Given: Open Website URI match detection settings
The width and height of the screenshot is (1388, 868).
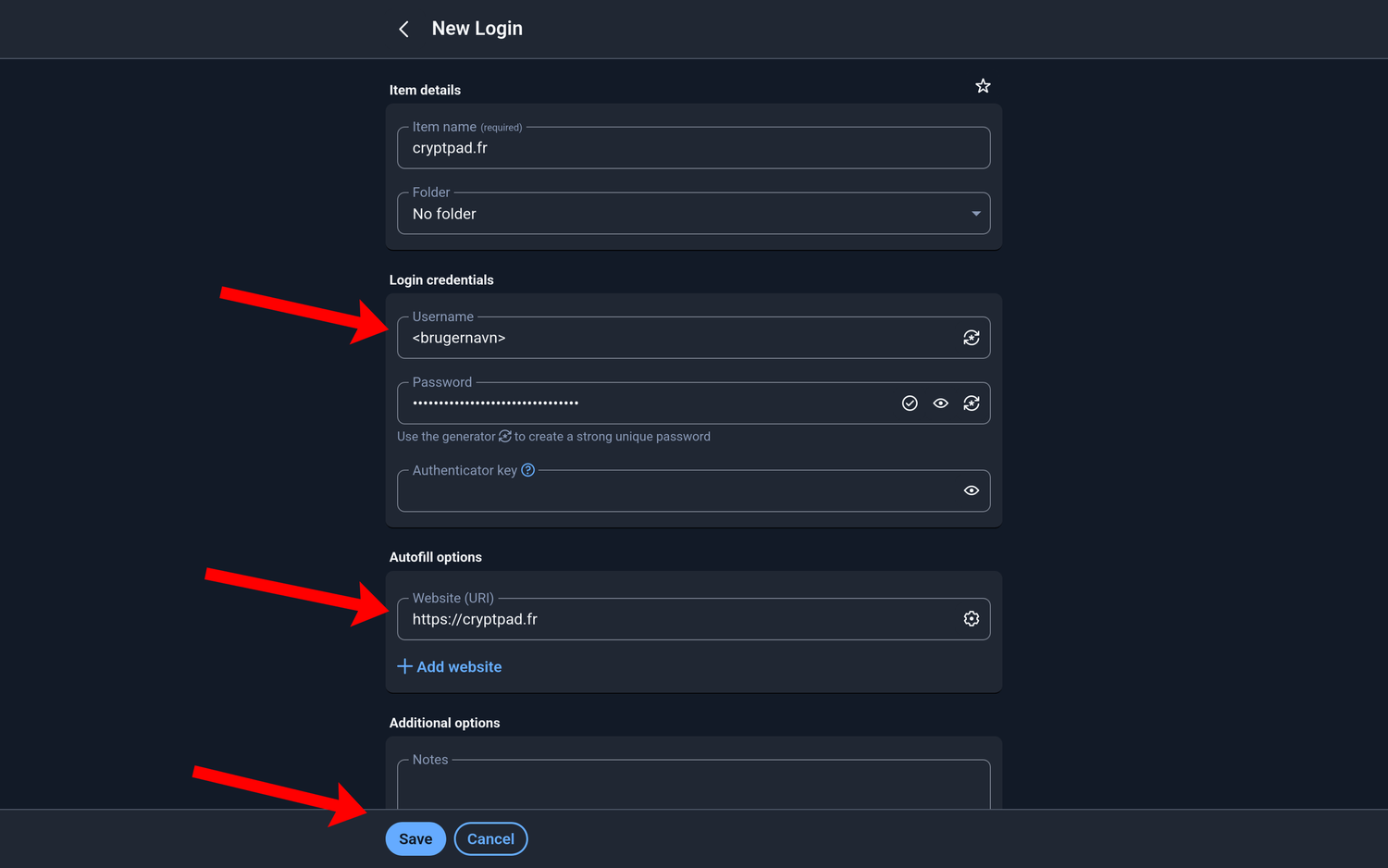Looking at the screenshot, I should pos(971,618).
